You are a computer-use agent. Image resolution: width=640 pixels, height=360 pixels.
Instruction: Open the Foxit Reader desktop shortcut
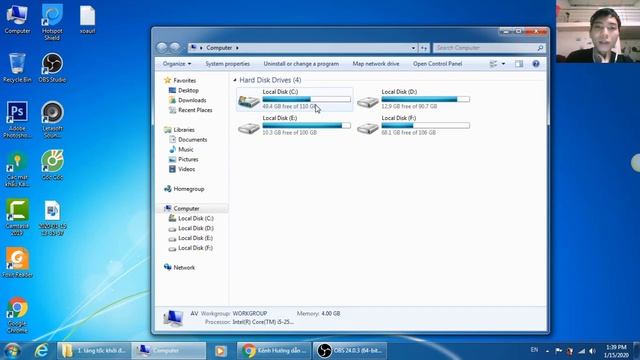tap(17, 263)
